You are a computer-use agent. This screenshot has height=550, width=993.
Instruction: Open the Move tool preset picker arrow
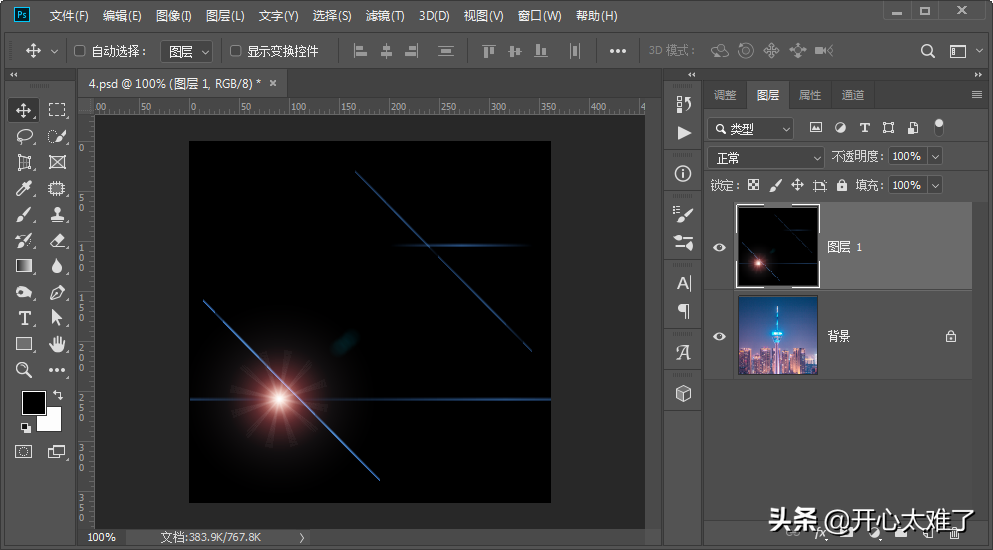point(54,51)
